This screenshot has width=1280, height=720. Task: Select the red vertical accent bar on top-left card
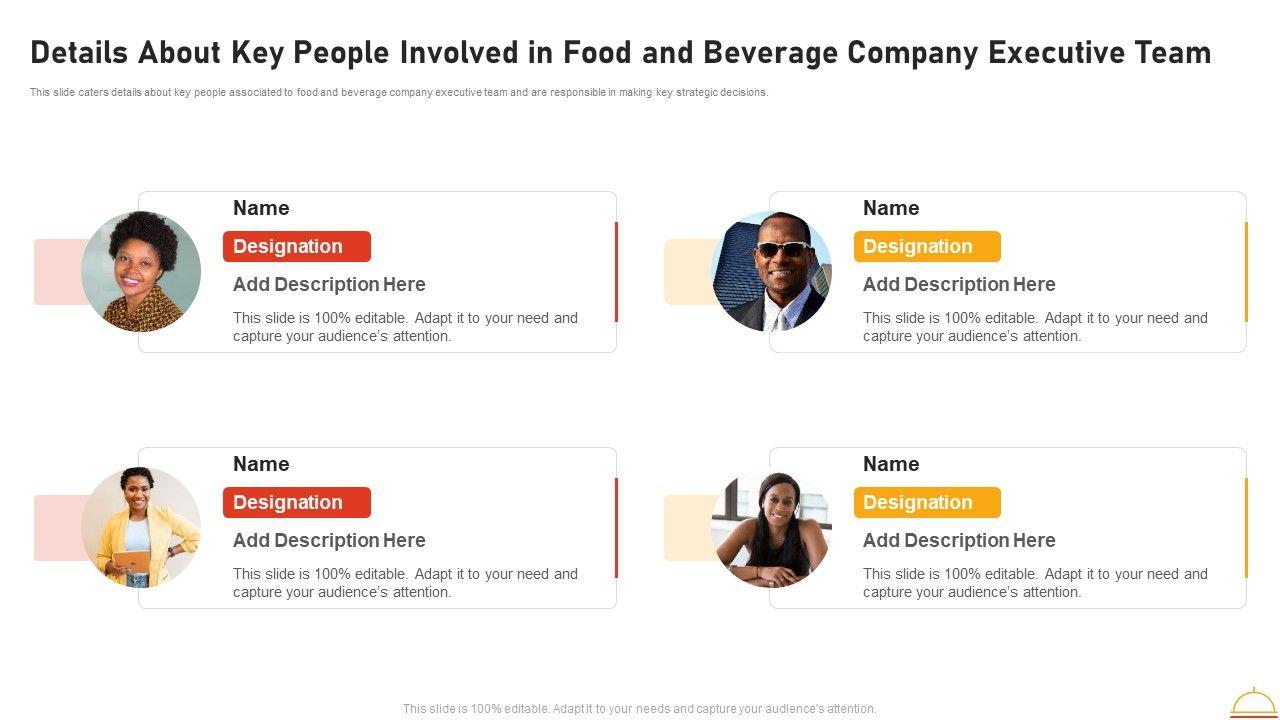pos(616,272)
